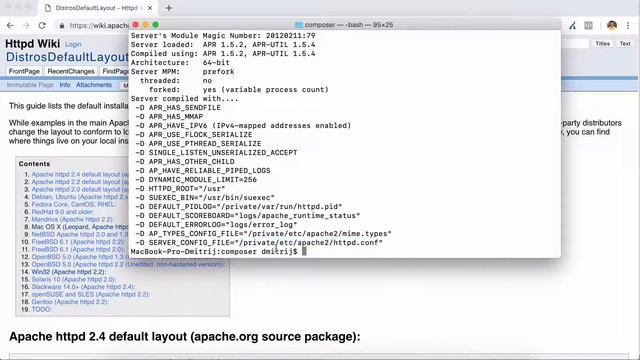The width and height of the screenshot is (640, 360).
Task: Go back with the browser back arrow
Action: click(10, 25)
